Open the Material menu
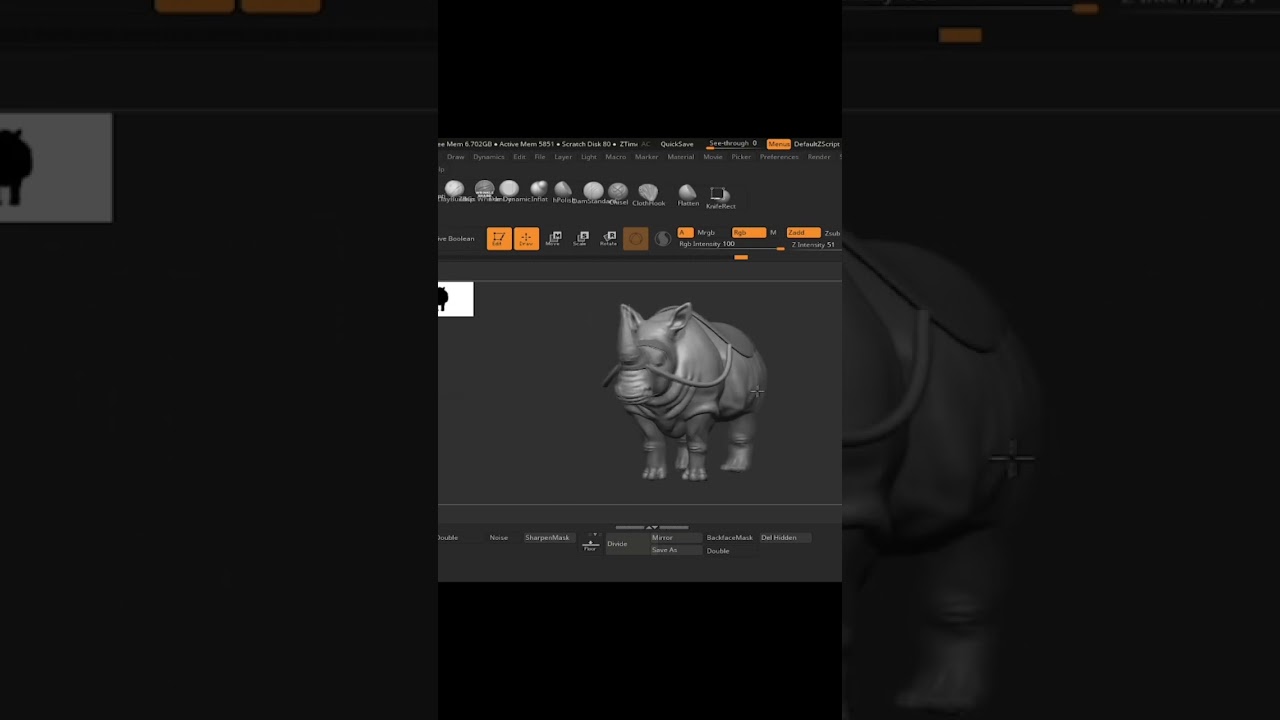Screen dimensions: 1280x720 680,157
